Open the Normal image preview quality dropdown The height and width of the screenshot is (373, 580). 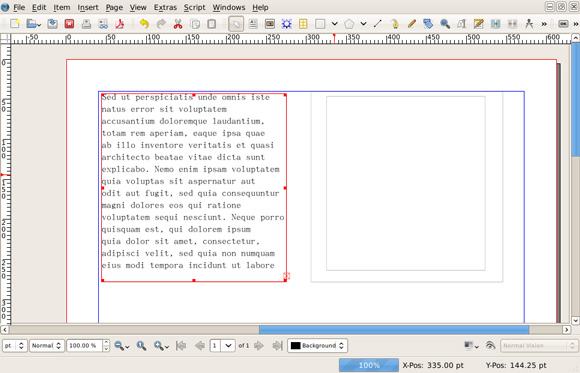47,346
